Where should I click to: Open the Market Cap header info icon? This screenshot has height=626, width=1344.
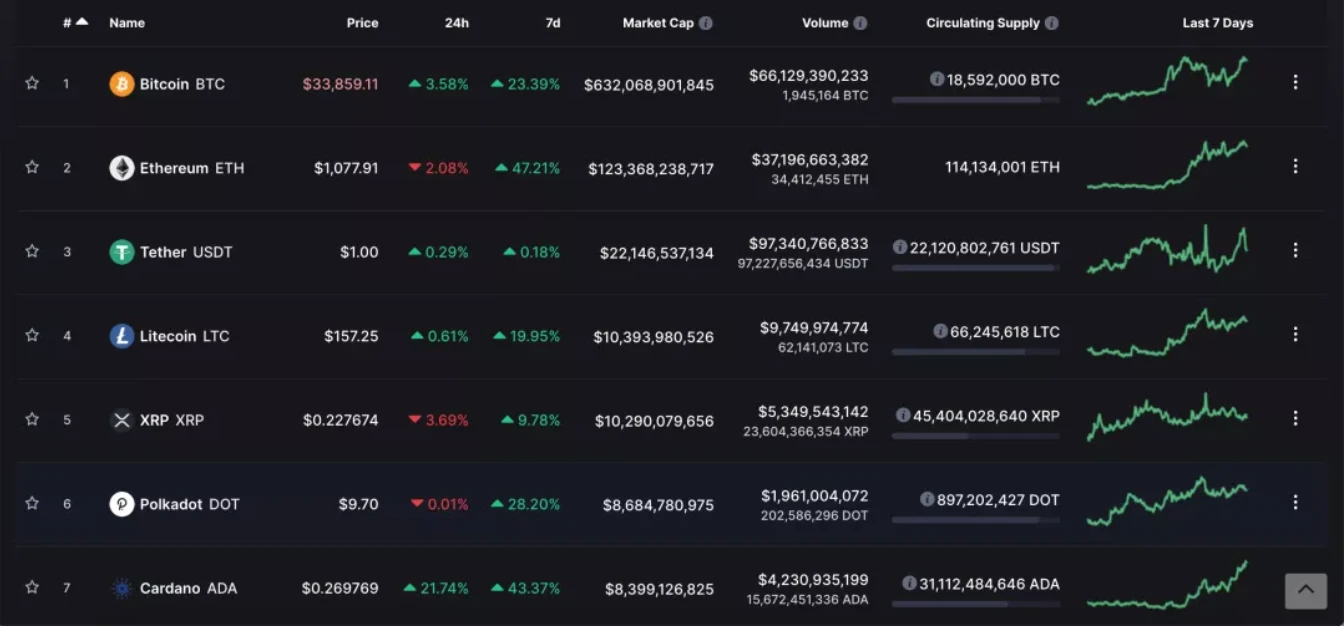(x=706, y=23)
